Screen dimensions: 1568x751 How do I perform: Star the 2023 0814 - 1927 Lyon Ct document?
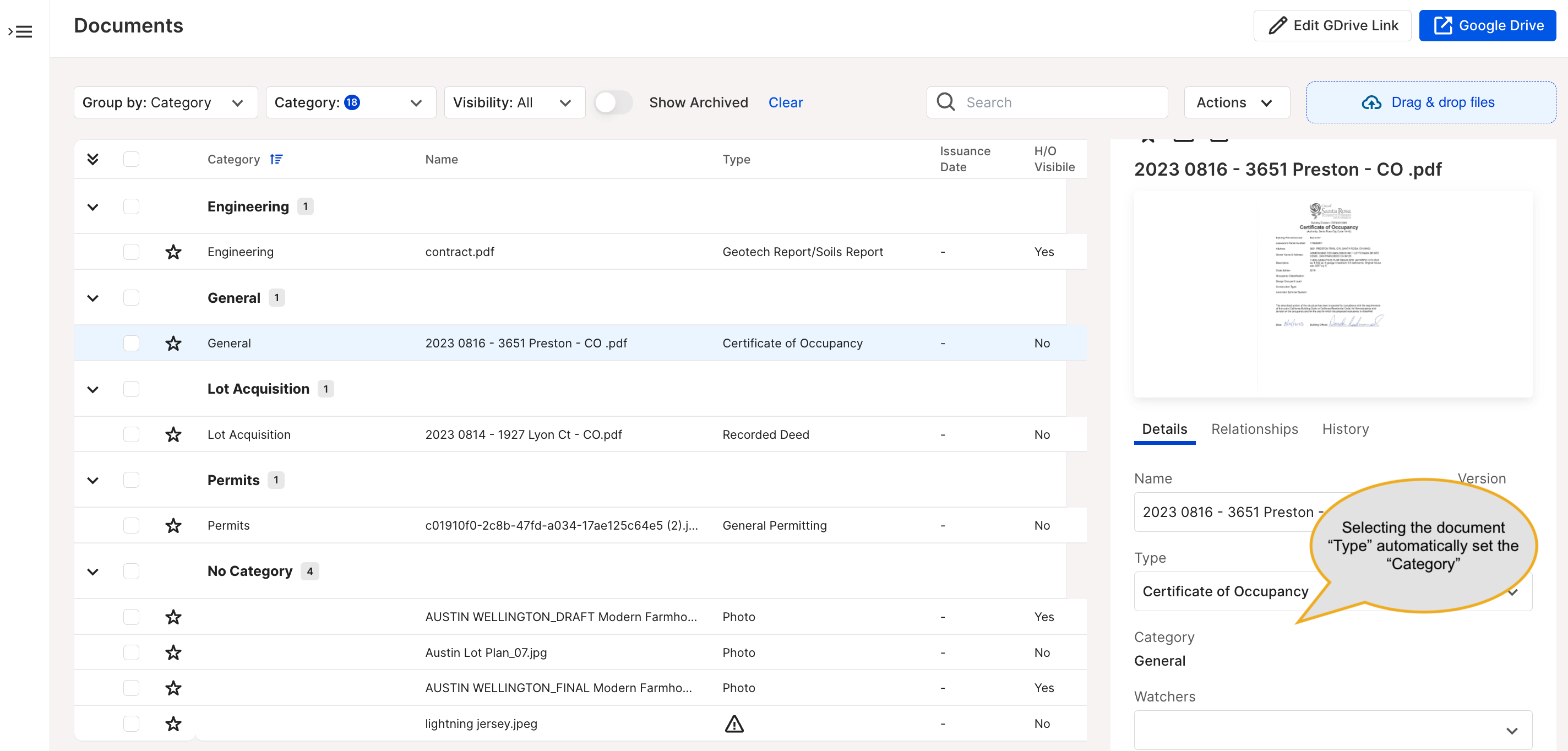[173, 434]
